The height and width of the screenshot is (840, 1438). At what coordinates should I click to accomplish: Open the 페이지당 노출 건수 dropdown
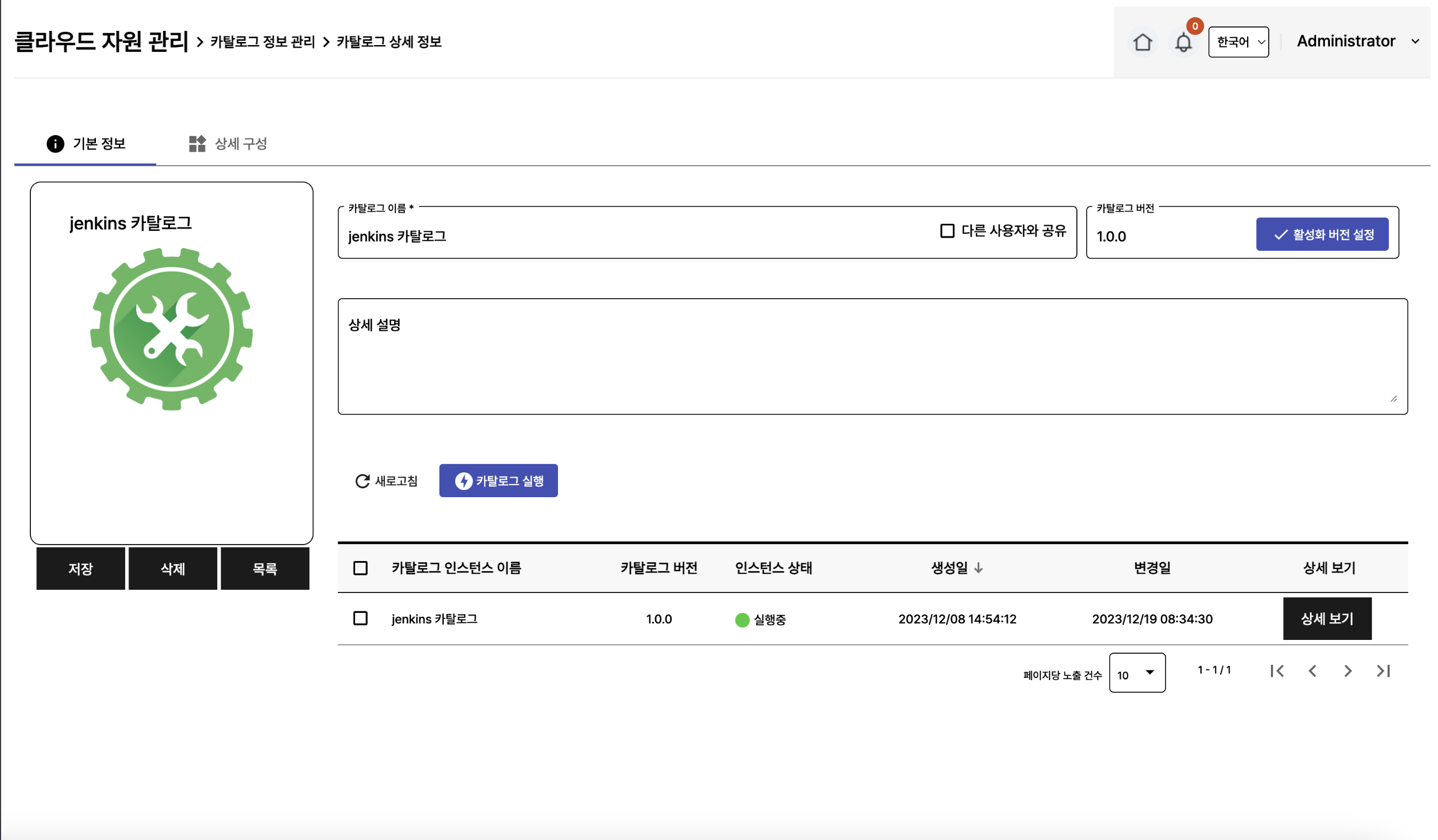click(1137, 674)
